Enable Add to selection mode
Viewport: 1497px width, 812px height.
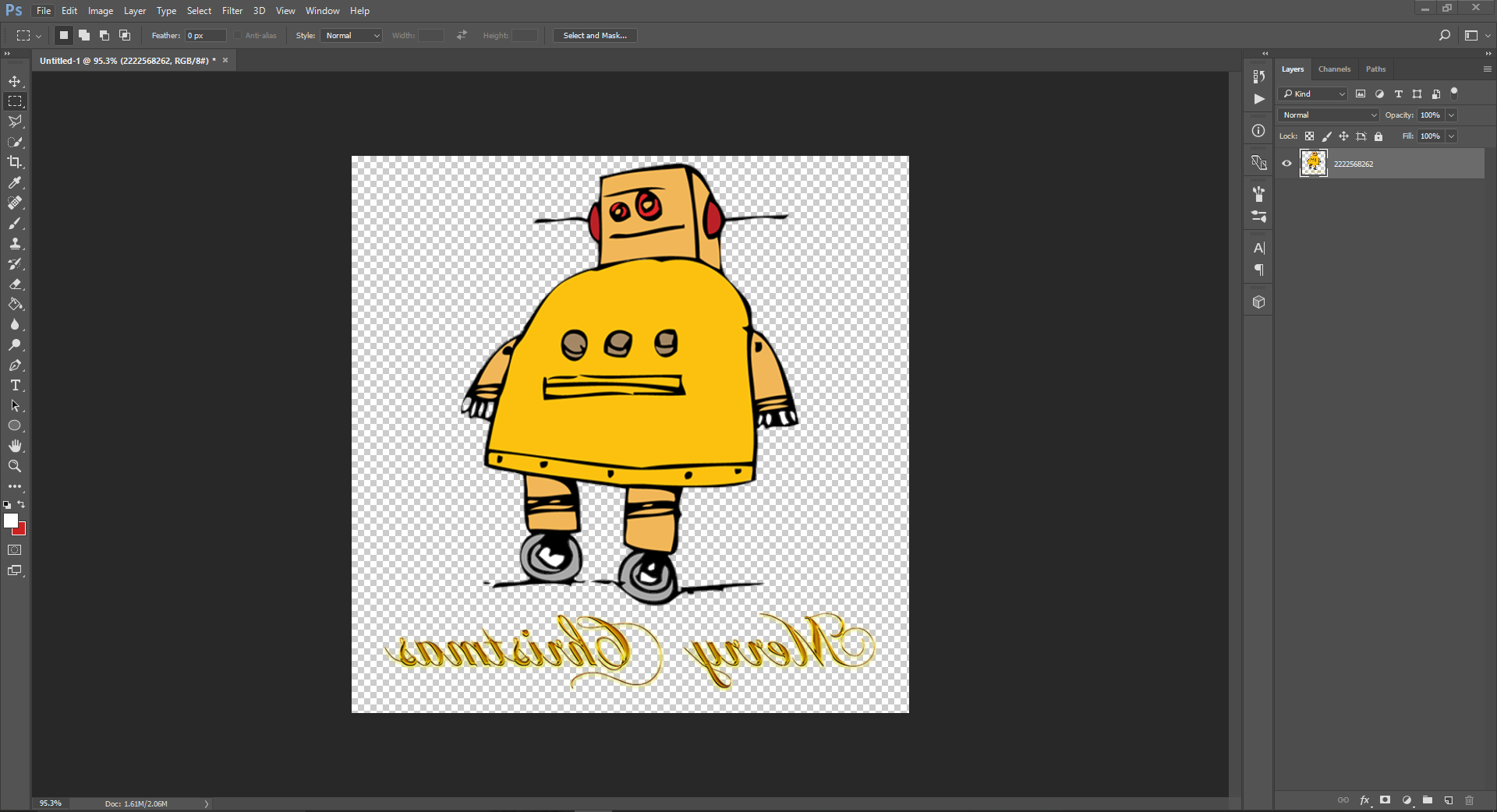(84, 35)
